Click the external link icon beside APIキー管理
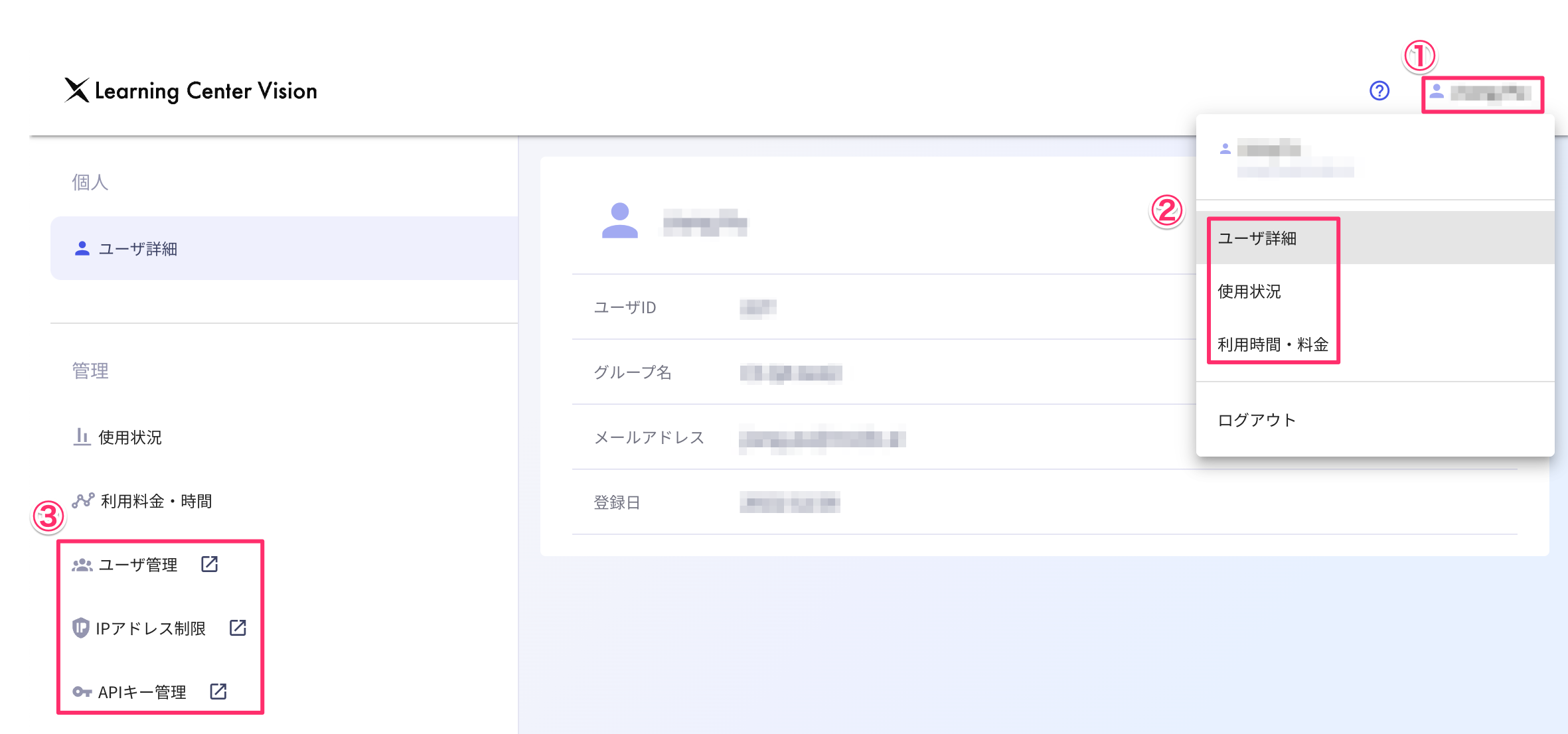 pos(219,692)
